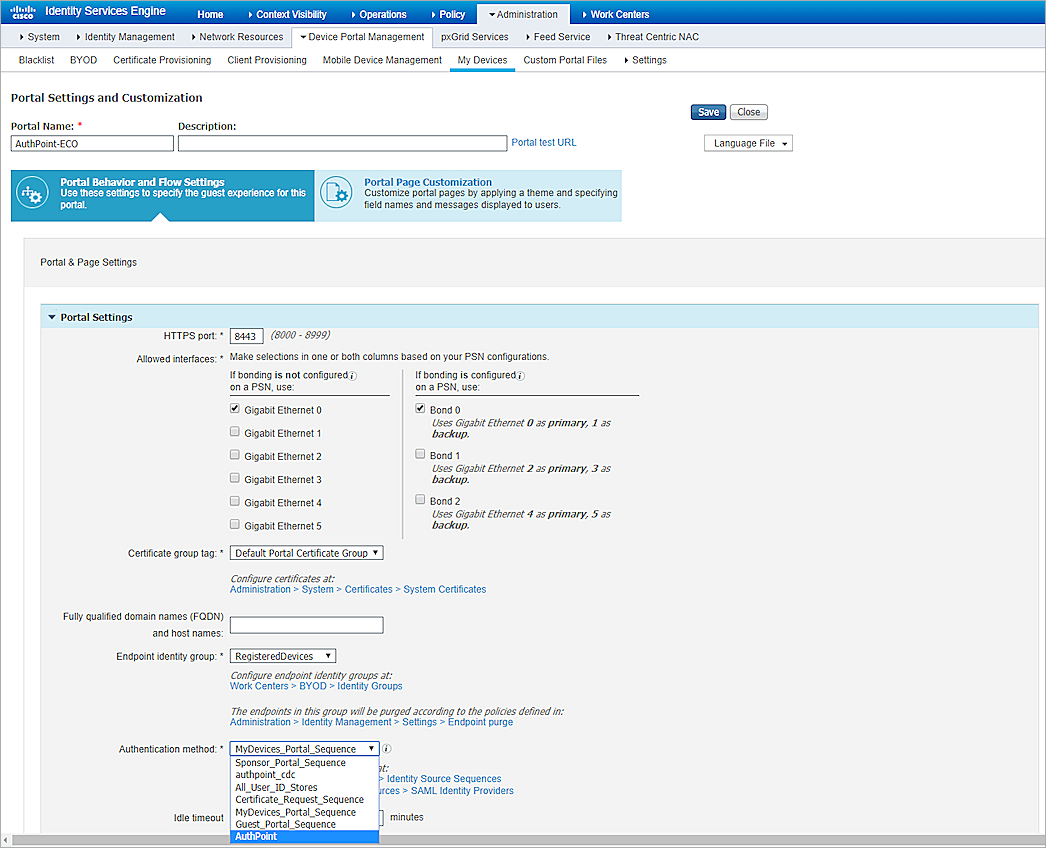Collapse the Portal Settings section
Screen dimensions: 1046x848
pyautogui.click(x=52, y=318)
